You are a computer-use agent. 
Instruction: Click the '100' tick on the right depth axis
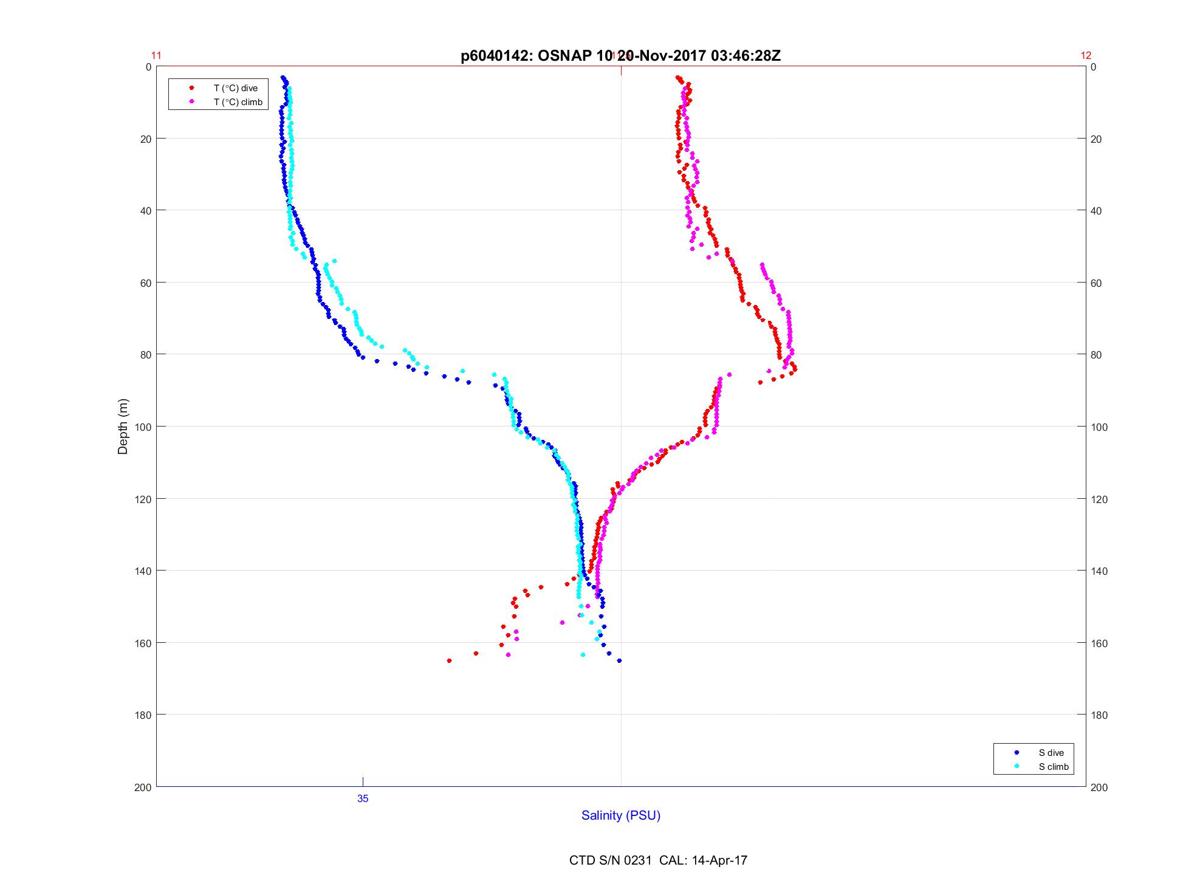(1100, 427)
